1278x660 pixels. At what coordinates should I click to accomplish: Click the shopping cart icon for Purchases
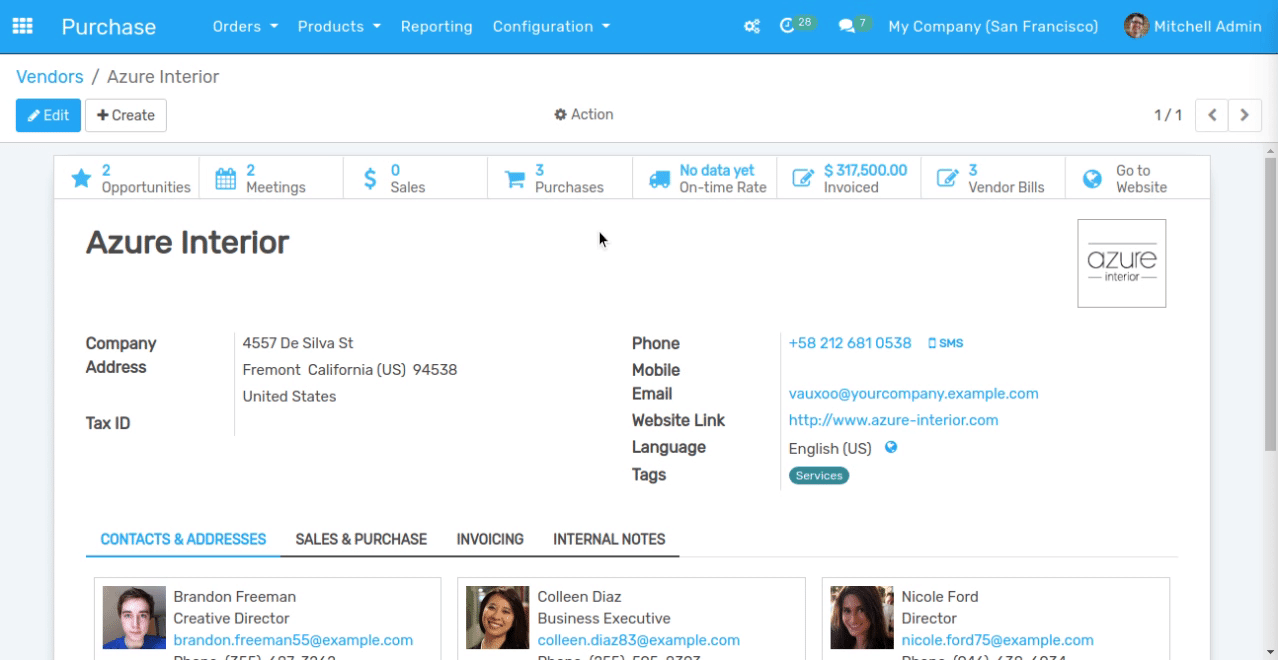tap(514, 179)
